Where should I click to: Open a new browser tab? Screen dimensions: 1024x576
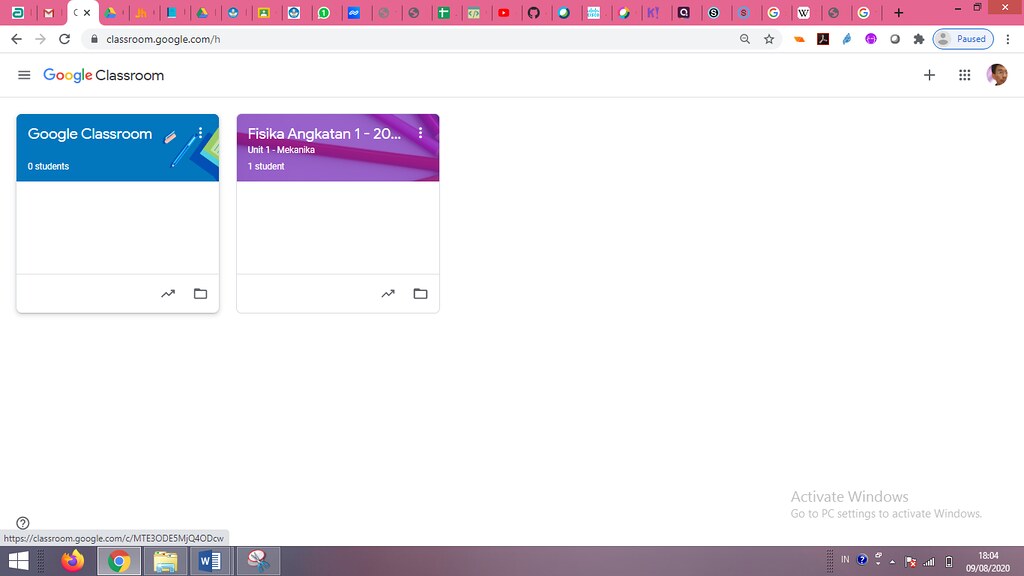click(899, 12)
